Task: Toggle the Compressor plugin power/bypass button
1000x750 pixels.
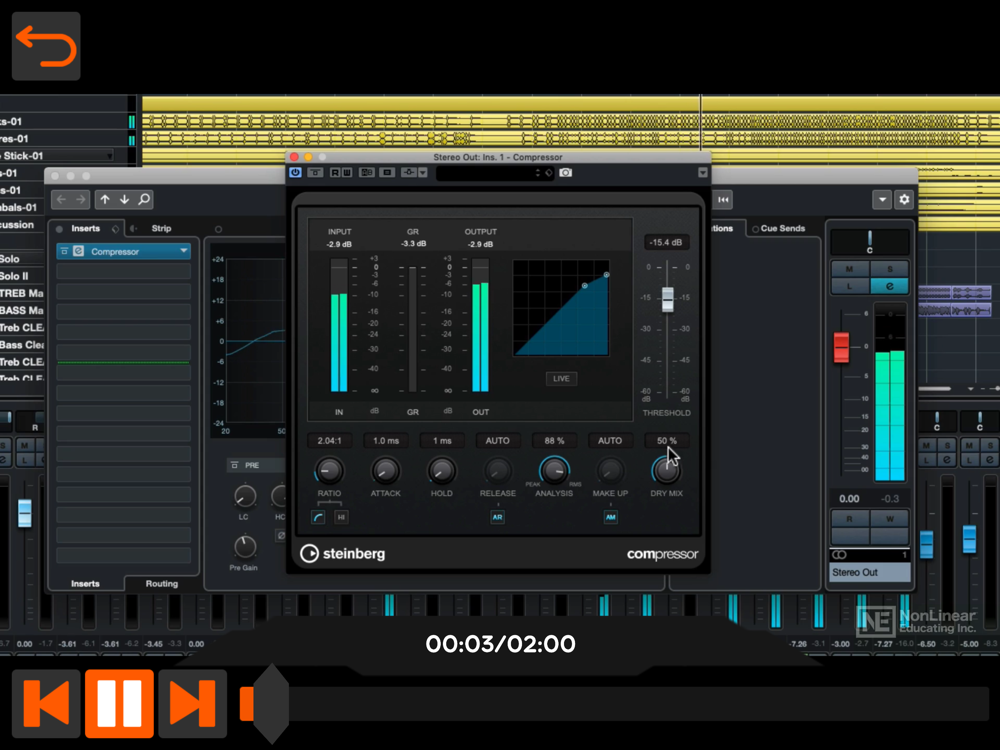Action: pos(295,173)
